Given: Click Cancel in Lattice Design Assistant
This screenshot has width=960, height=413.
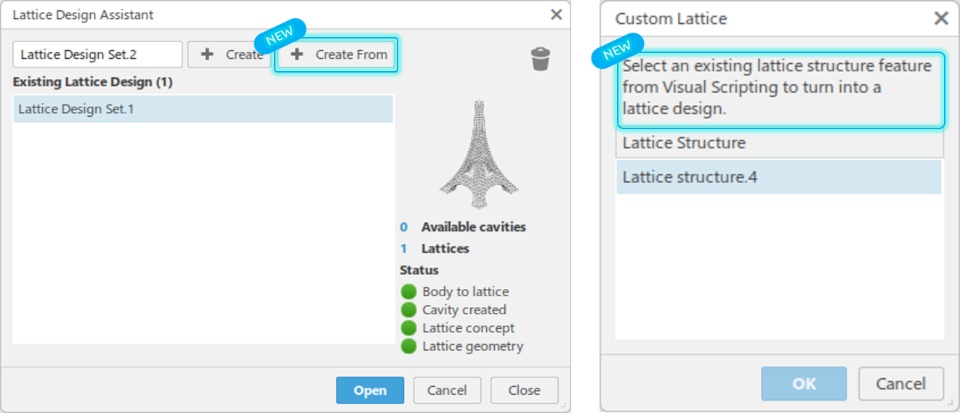Looking at the screenshot, I should click(x=447, y=390).
